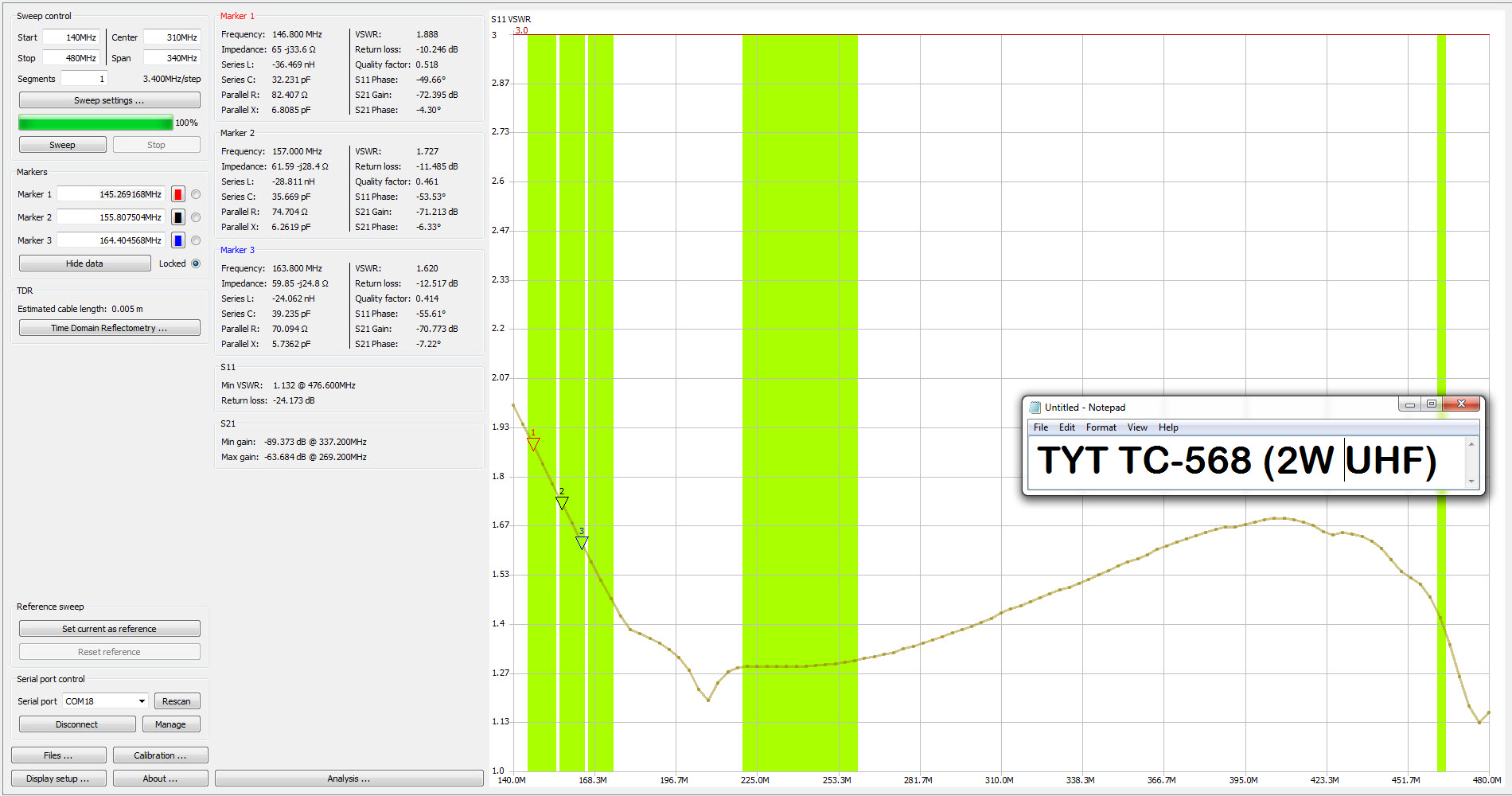The image size is (1512, 796).
Task: Open Time Domain Reflectometry window
Action: pos(109,328)
